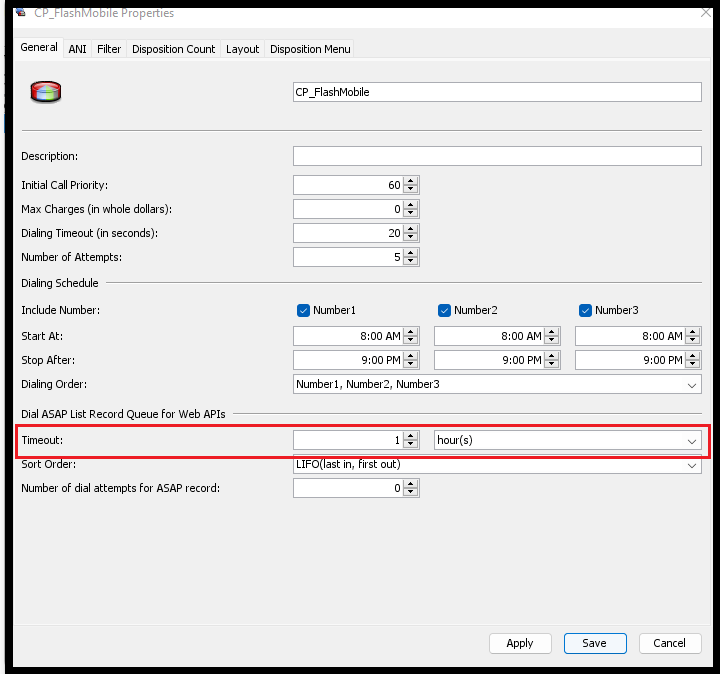Viewport: 720px width, 674px height.
Task: Click the Number of Attempts field showing 5
Action: [349, 257]
